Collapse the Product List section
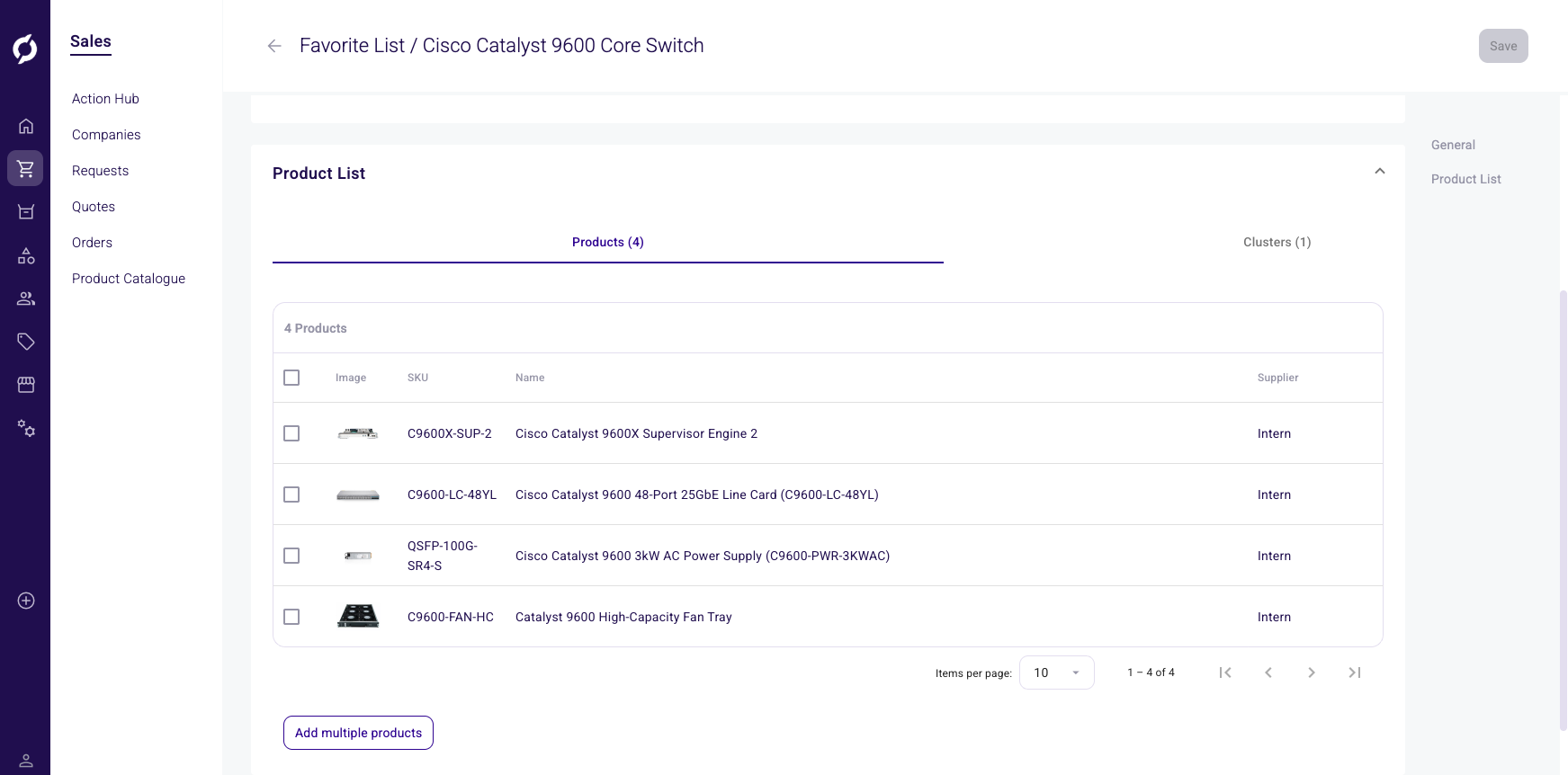The image size is (1568, 775). point(1379,172)
